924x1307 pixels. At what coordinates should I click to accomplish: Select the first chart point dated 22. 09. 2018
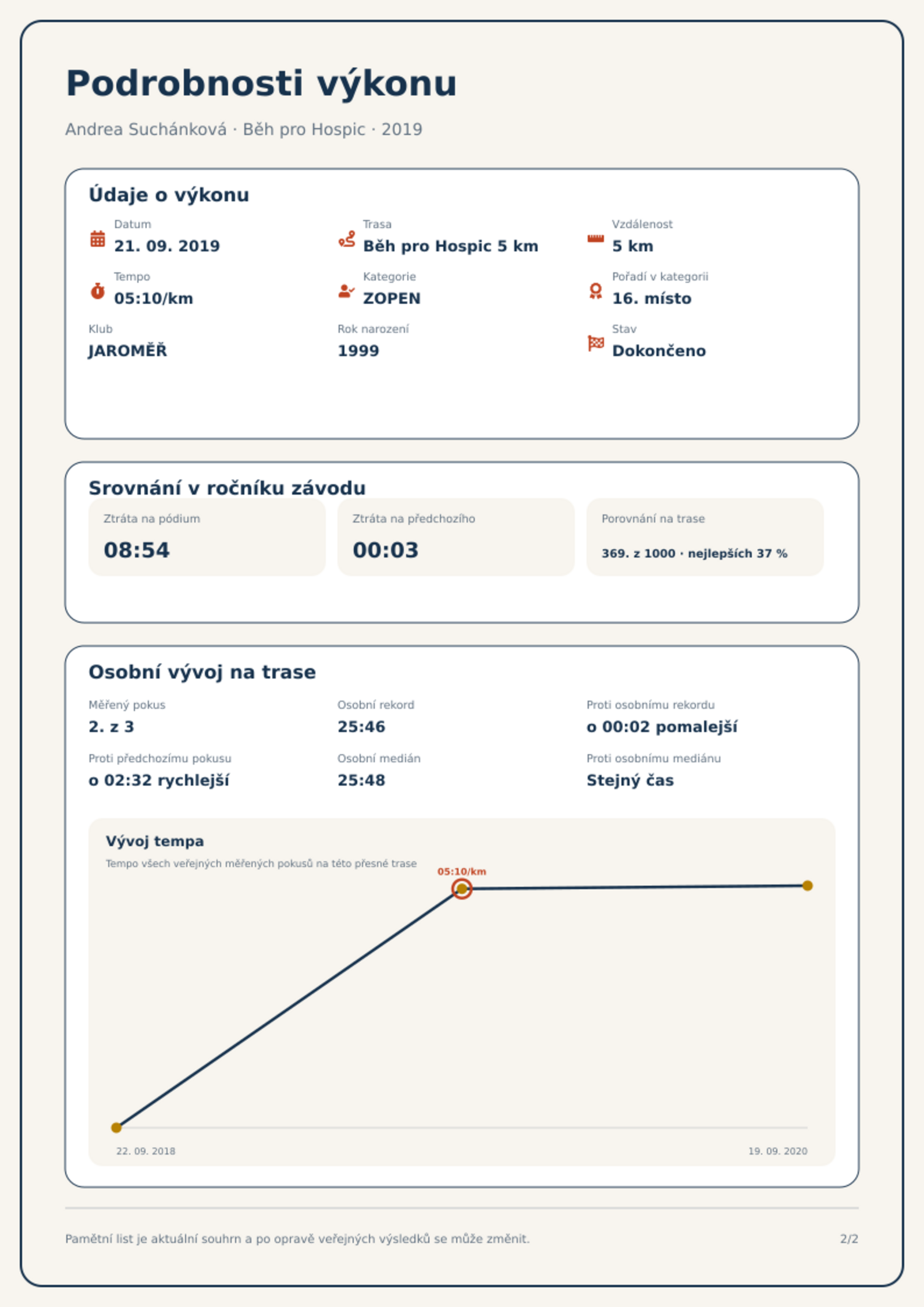(x=116, y=1128)
